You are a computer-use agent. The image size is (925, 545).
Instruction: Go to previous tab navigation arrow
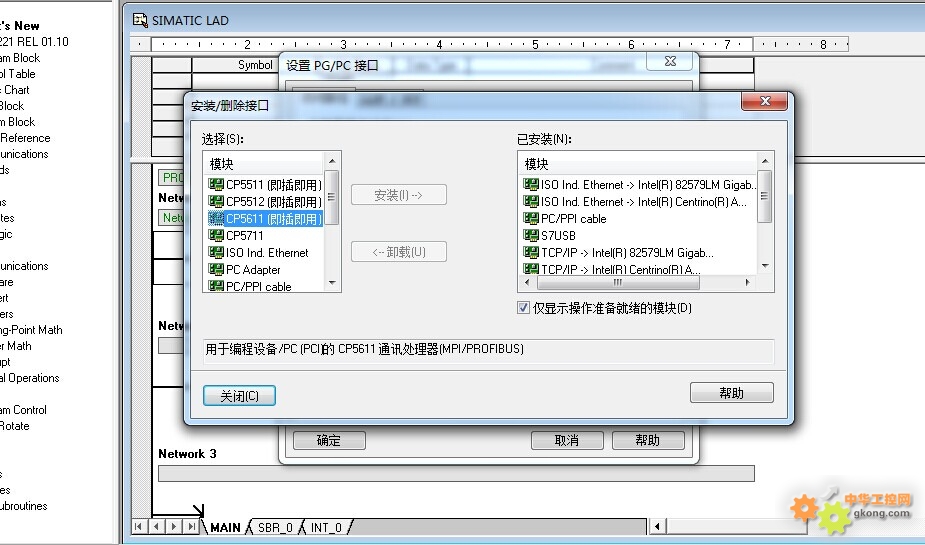pyautogui.click(x=156, y=526)
